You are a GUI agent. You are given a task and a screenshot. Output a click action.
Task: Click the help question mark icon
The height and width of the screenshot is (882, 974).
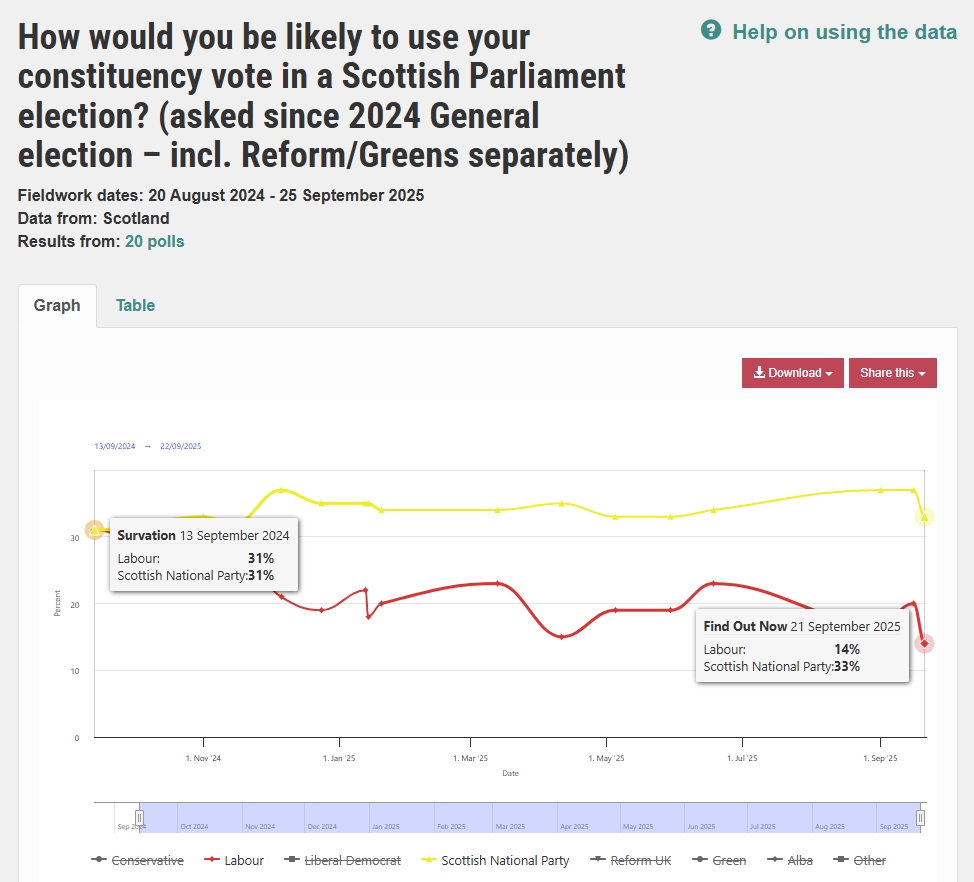(711, 31)
